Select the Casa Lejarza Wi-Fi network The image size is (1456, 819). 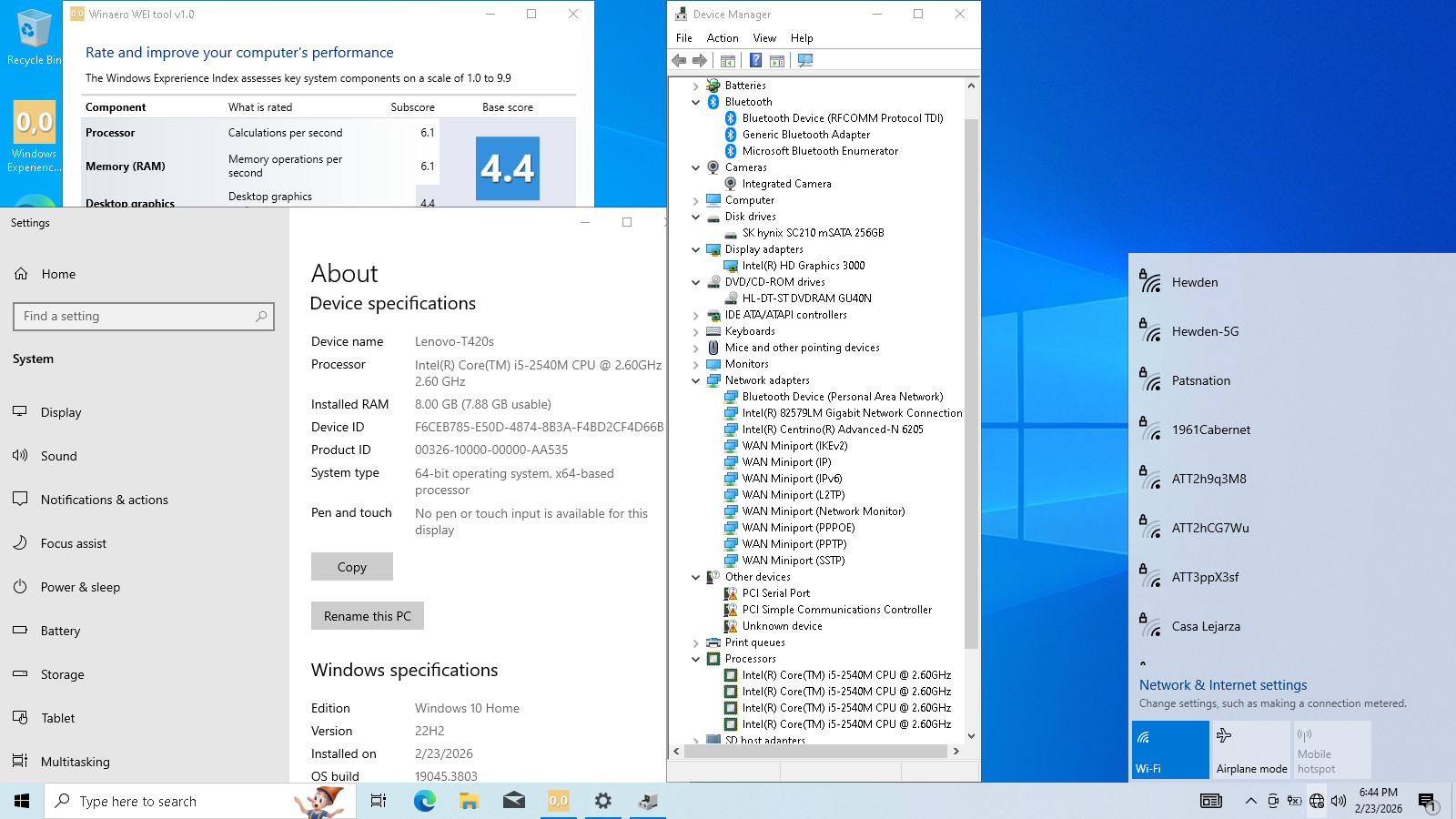pos(1292,626)
